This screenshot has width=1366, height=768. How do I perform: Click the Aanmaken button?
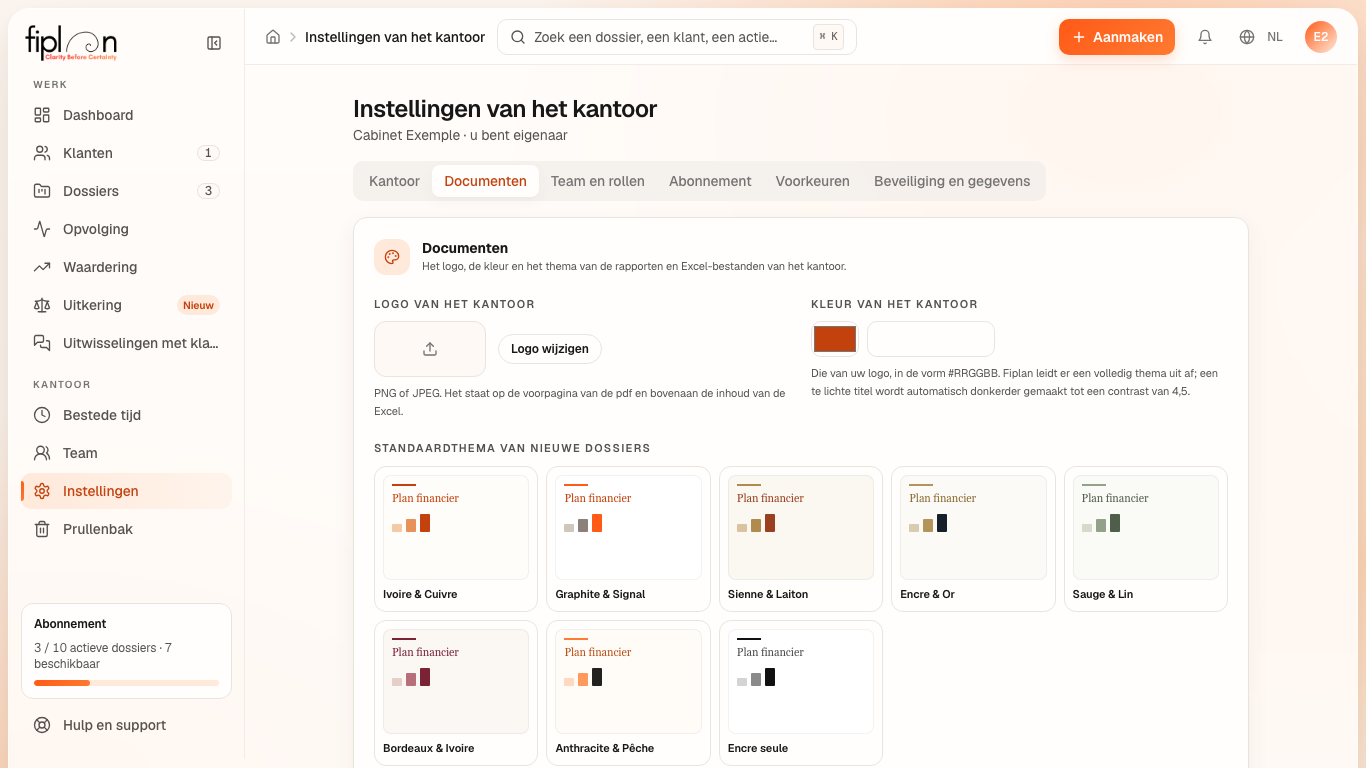click(1117, 37)
